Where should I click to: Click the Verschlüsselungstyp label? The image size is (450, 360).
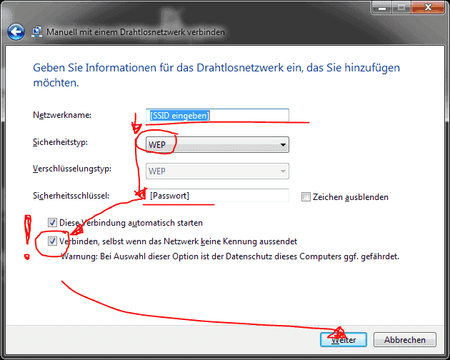coord(72,169)
